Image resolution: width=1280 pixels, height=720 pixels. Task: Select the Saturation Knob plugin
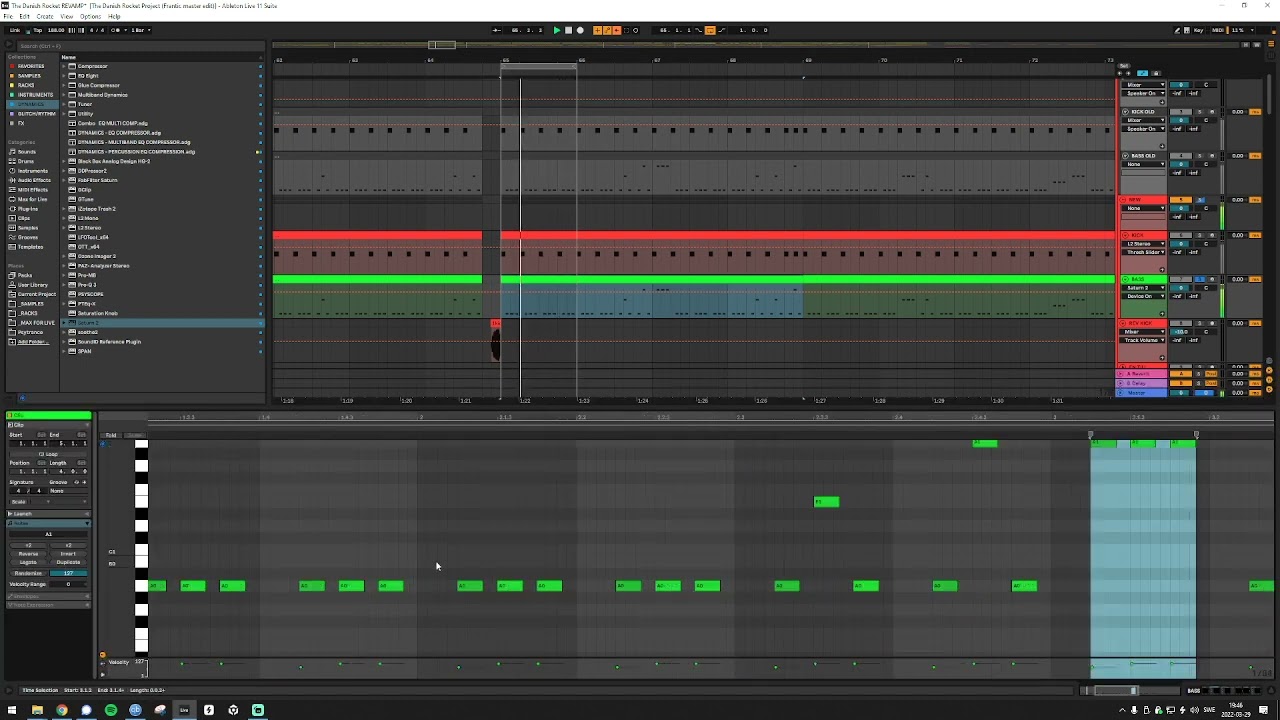click(x=97, y=313)
